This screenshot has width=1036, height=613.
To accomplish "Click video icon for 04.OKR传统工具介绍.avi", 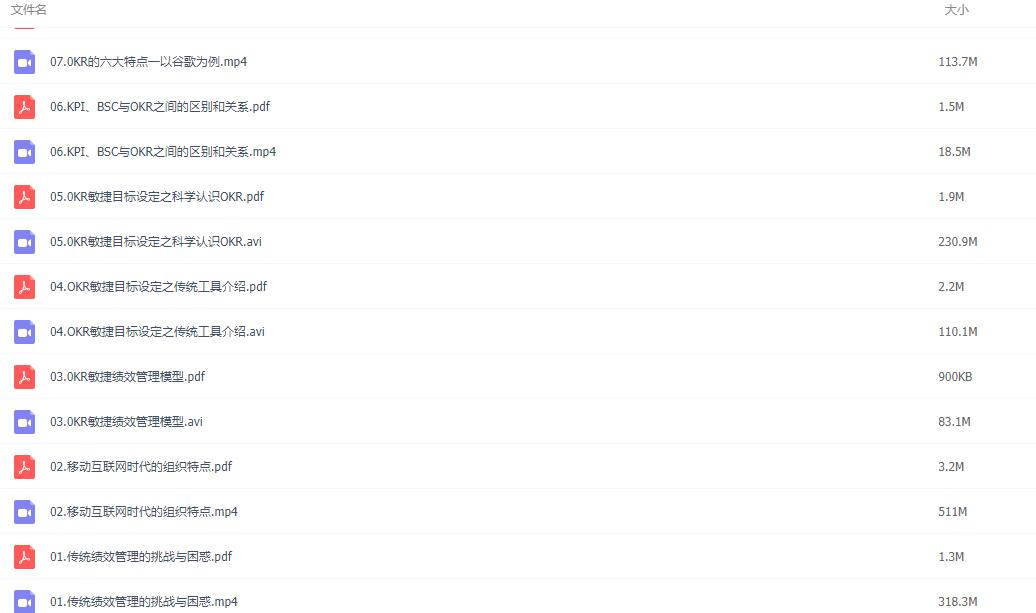I will click(x=24, y=332).
